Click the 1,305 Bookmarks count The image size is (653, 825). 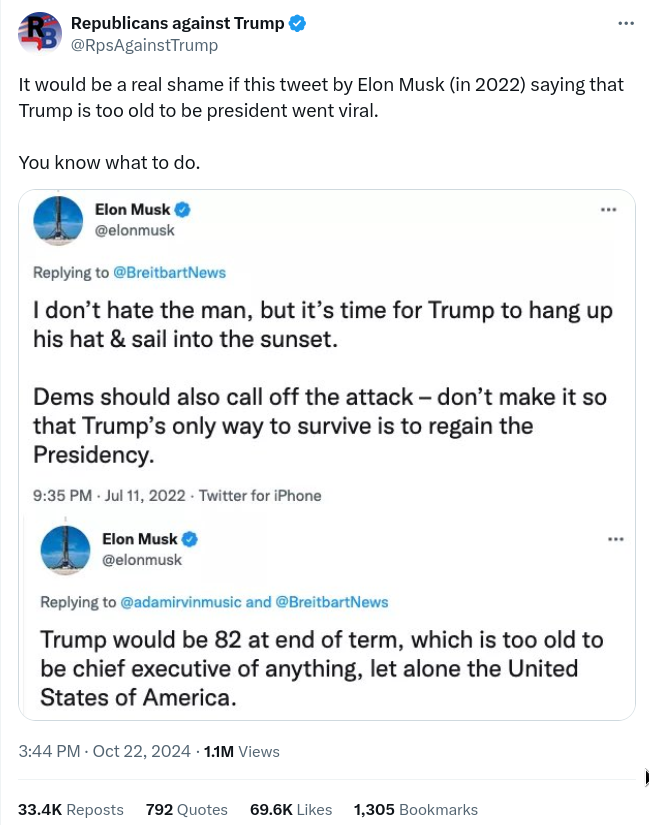pyautogui.click(x=415, y=809)
